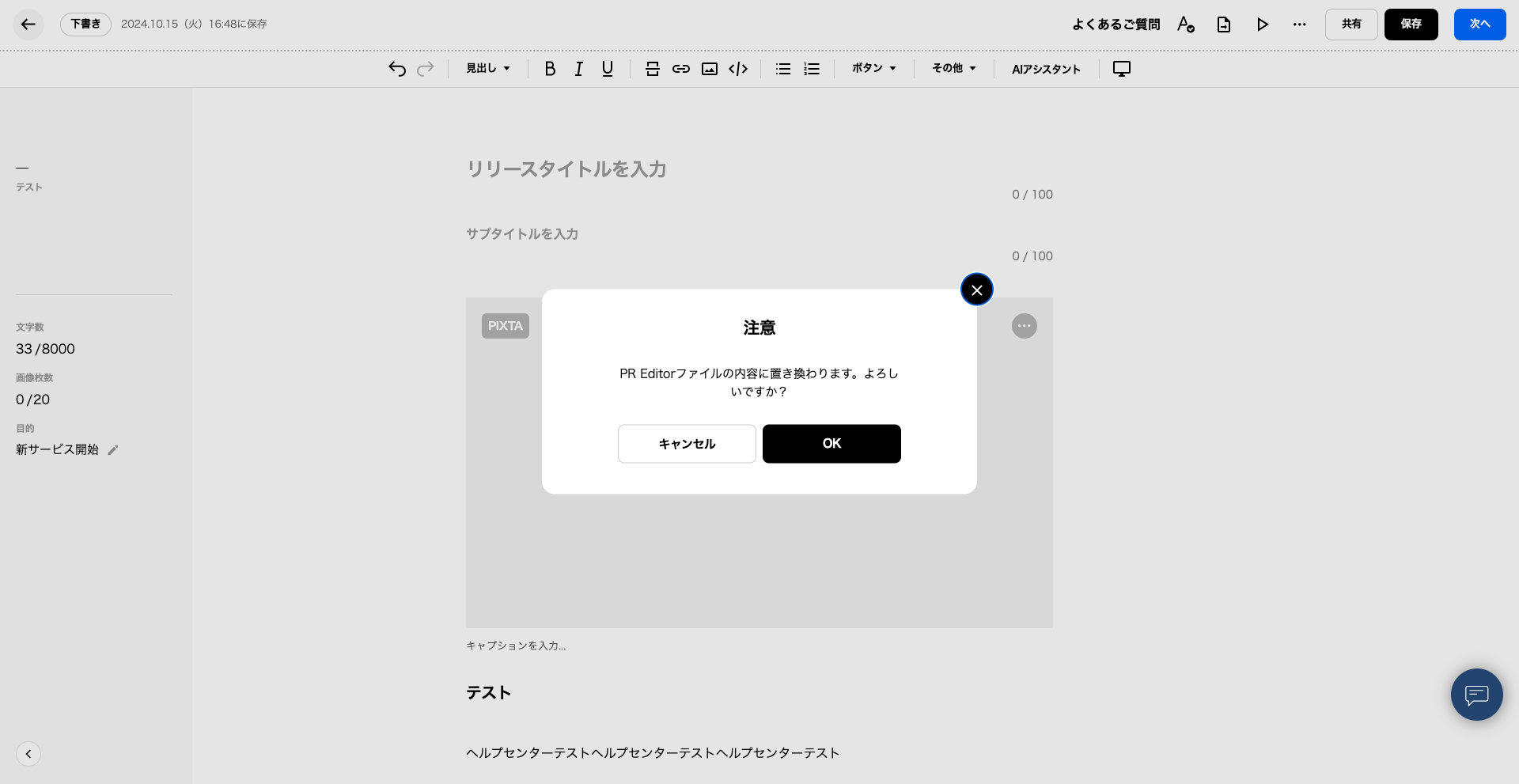Viewport: 1519px width, 784px height.
Task: Click the テスト heading in body
Action: tap(488, 693)
